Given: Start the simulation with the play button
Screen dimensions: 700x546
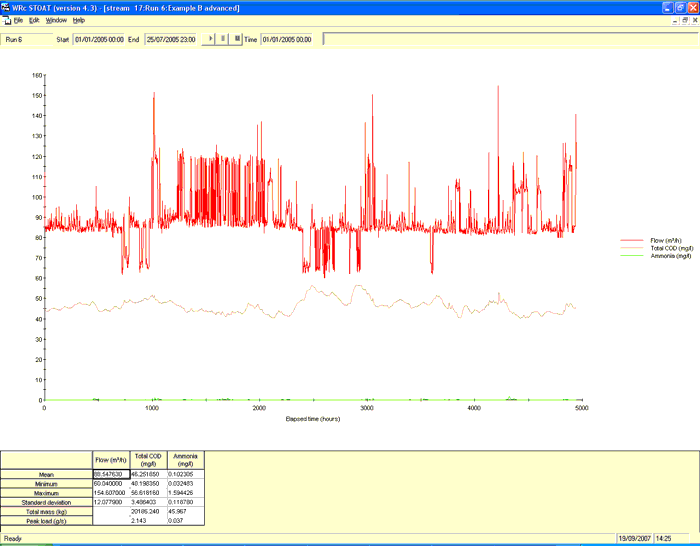Looking at the screenshot, I should click(208, 39).
